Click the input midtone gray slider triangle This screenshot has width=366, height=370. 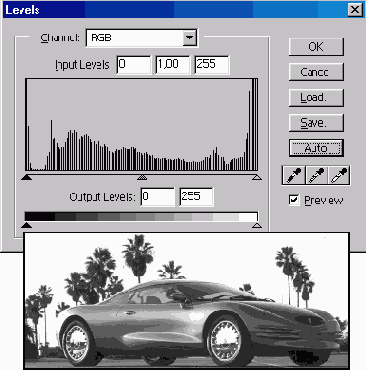(142, 177)
